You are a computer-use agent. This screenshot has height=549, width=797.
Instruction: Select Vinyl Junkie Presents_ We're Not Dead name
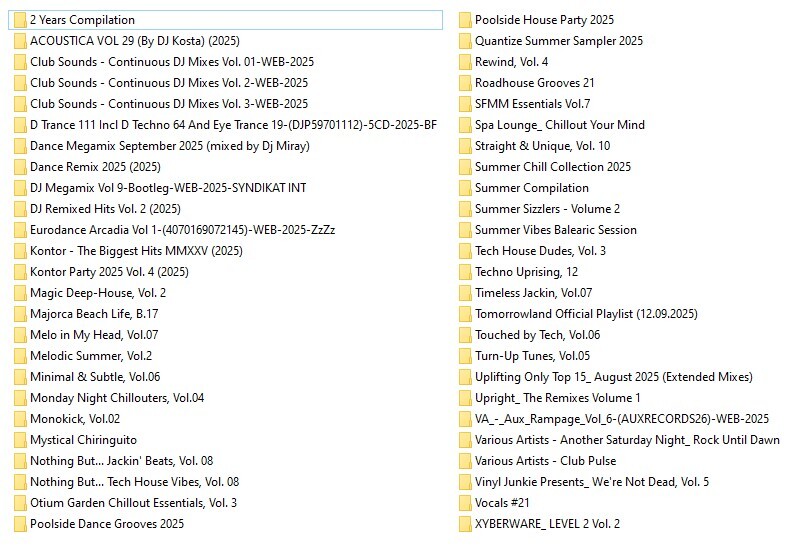pyautogui.click(x=592, y=482)
